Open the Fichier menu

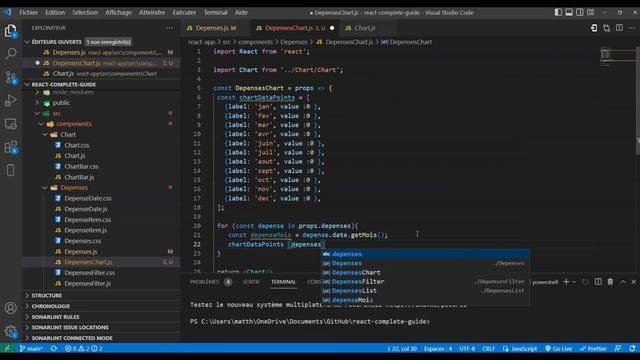point(28,13)
